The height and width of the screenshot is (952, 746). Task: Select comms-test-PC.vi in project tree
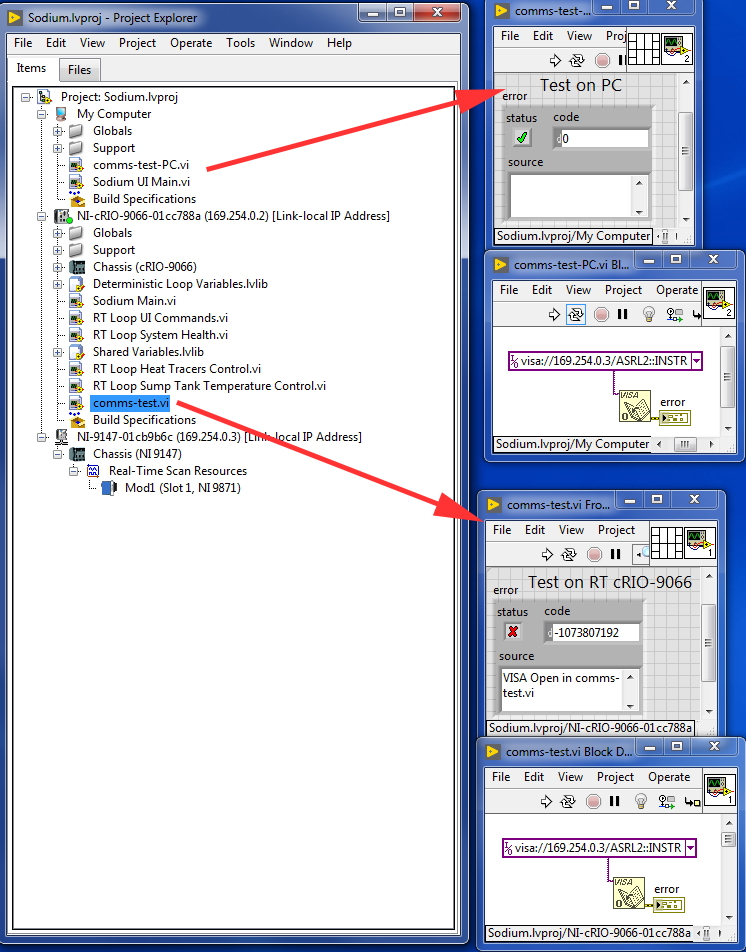[x=141, y=165]
